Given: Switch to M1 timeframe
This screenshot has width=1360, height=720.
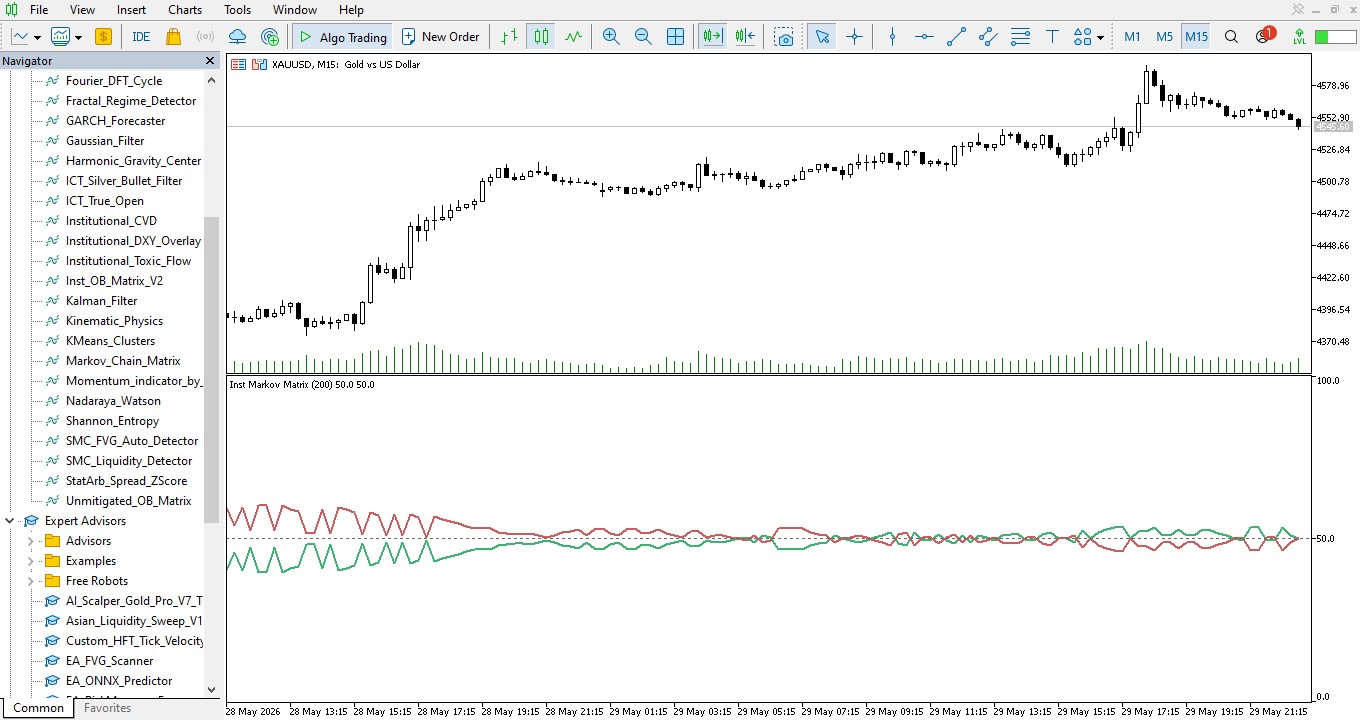Looking at the screenshot, I should pos(1132,37).
